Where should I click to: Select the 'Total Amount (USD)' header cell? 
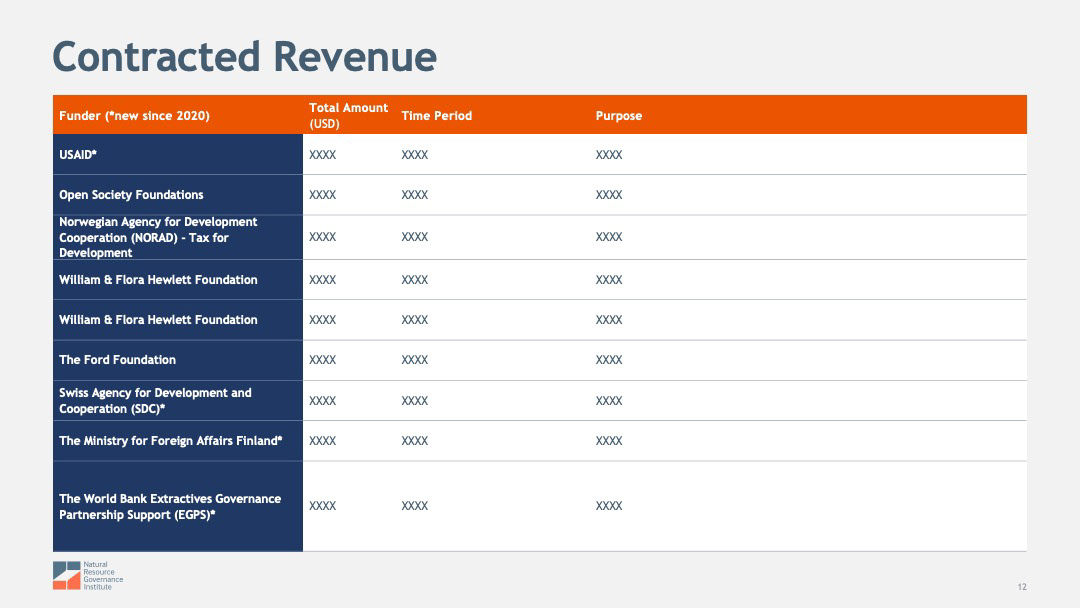(349, 115)
